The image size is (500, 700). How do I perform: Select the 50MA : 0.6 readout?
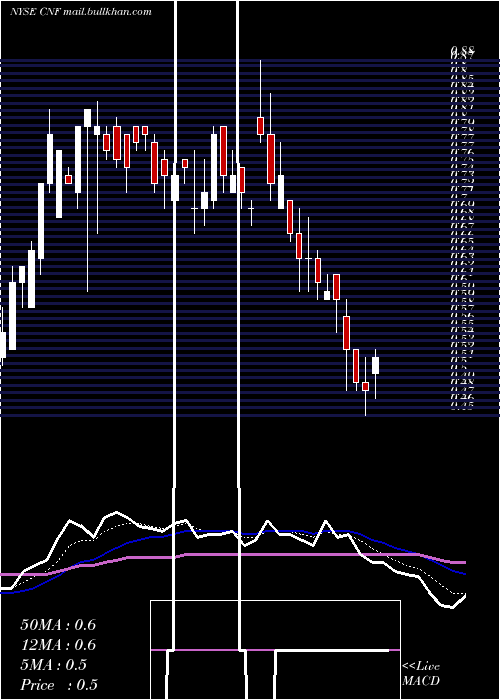(x=58, y=625)
